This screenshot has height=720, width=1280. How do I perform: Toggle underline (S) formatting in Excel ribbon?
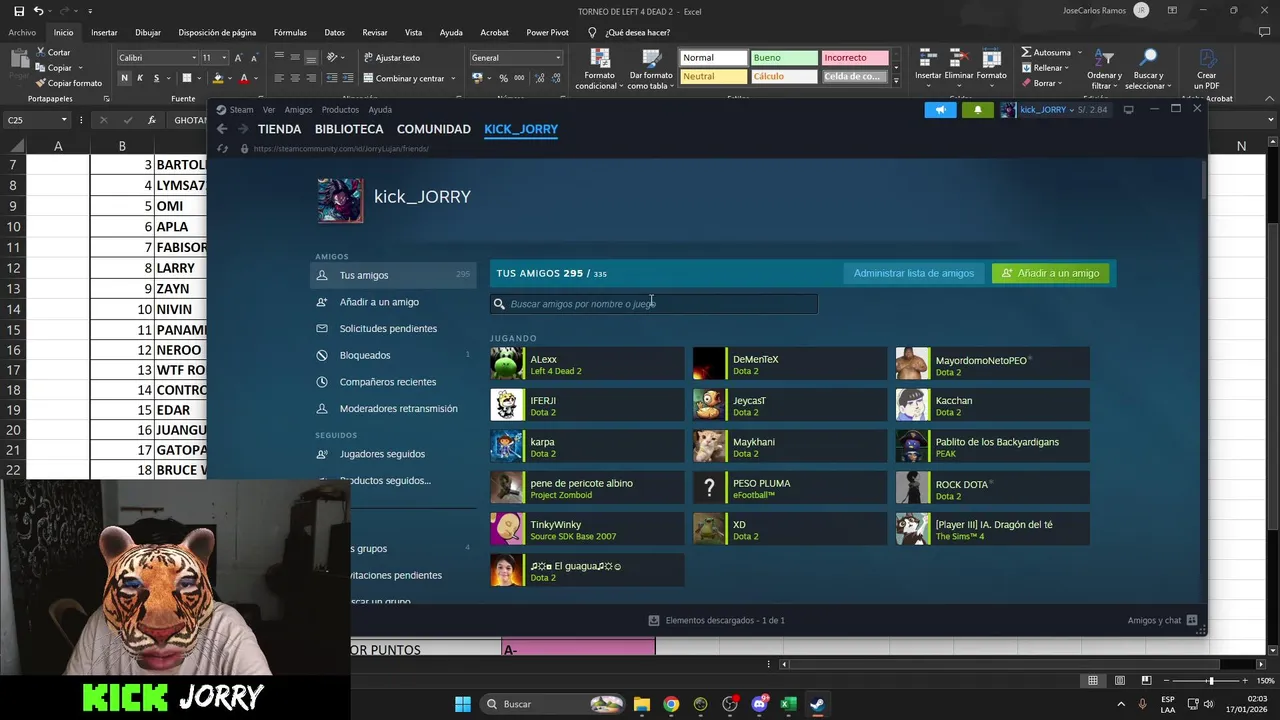pyautogui.click(x=155, y=78)
